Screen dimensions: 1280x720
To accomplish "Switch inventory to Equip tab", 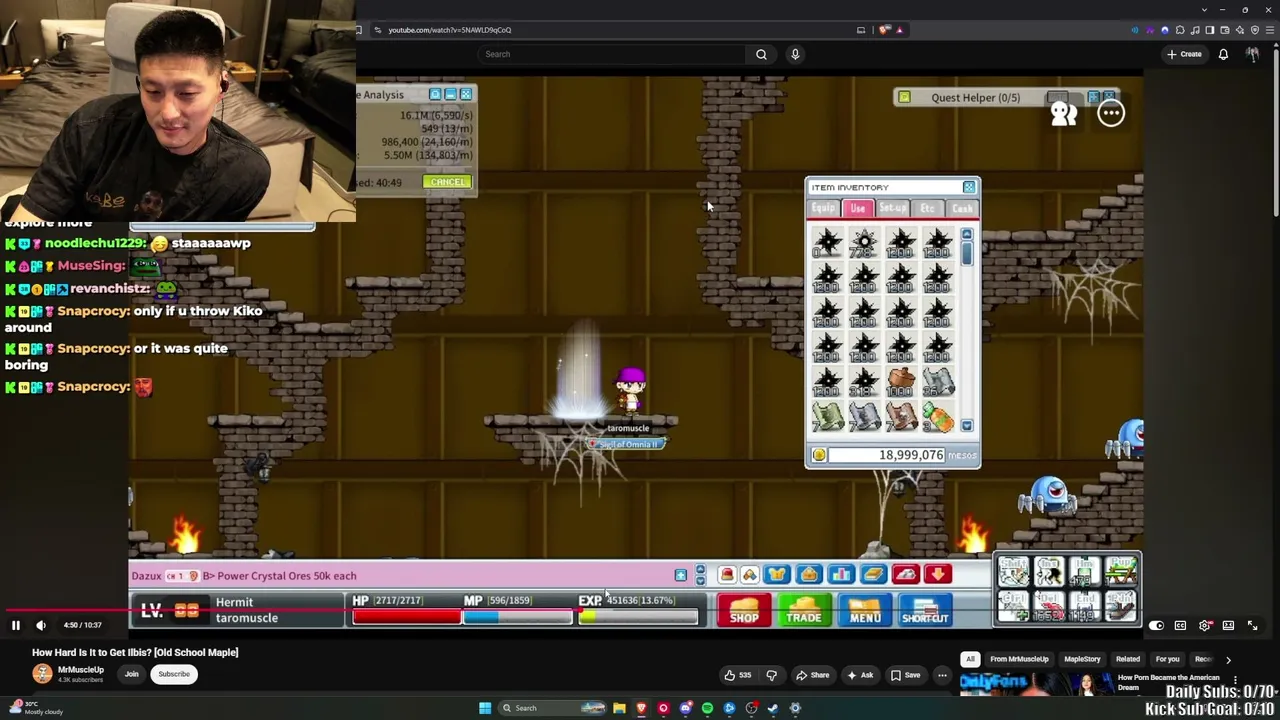I will [823, 208].
